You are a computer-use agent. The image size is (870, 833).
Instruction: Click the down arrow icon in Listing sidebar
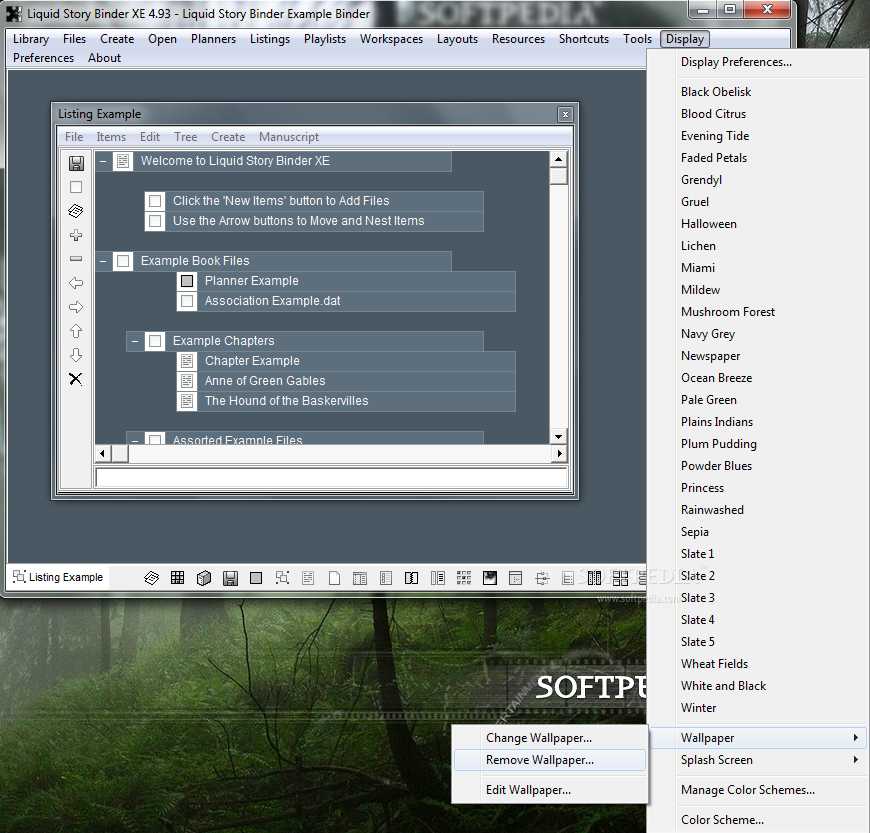click(x=76, y=355)
